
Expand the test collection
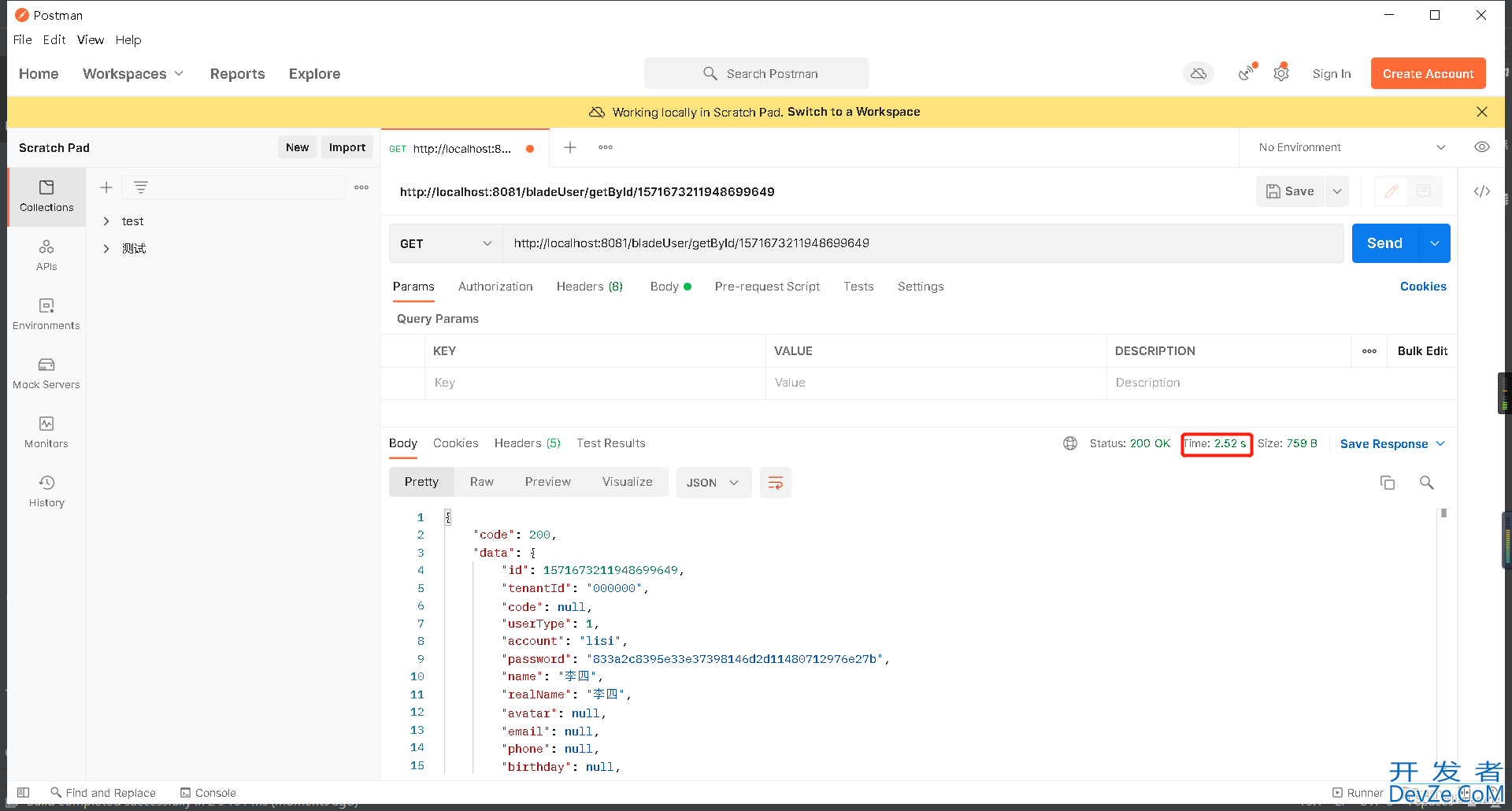pyautogui.click(x=106, y=221)
